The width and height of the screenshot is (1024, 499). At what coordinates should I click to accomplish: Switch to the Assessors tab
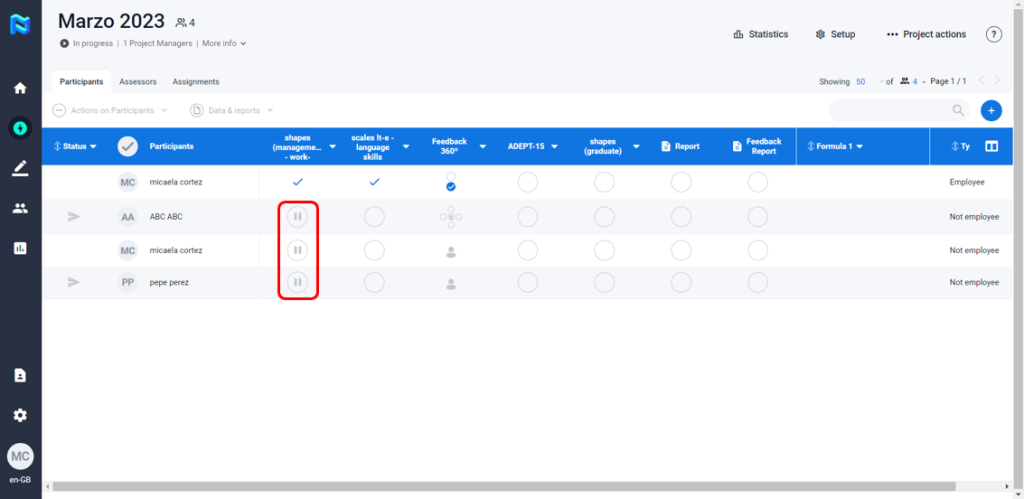pos(137,82)
